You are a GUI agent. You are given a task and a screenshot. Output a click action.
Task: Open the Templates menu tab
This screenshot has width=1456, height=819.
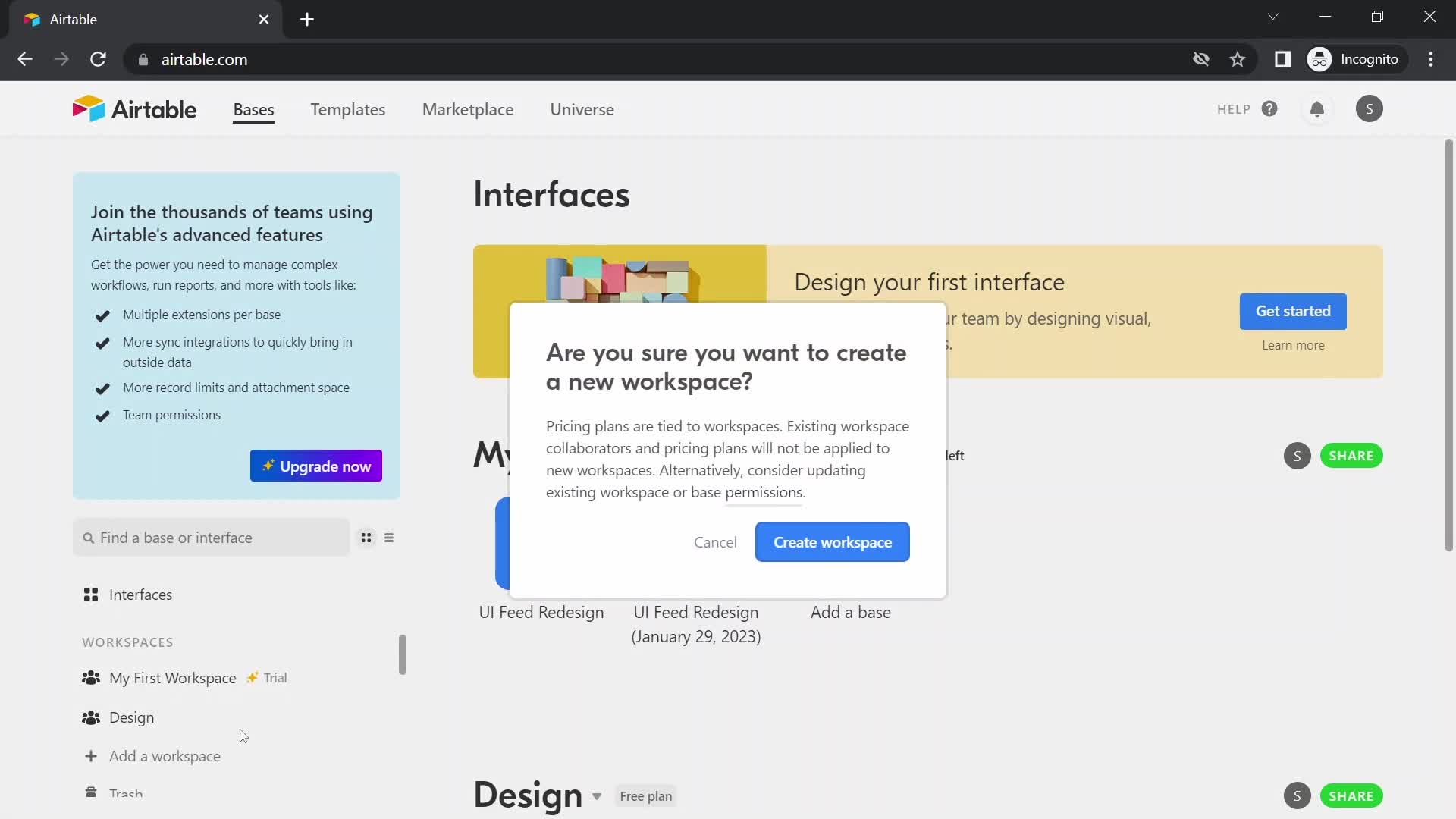348,109
